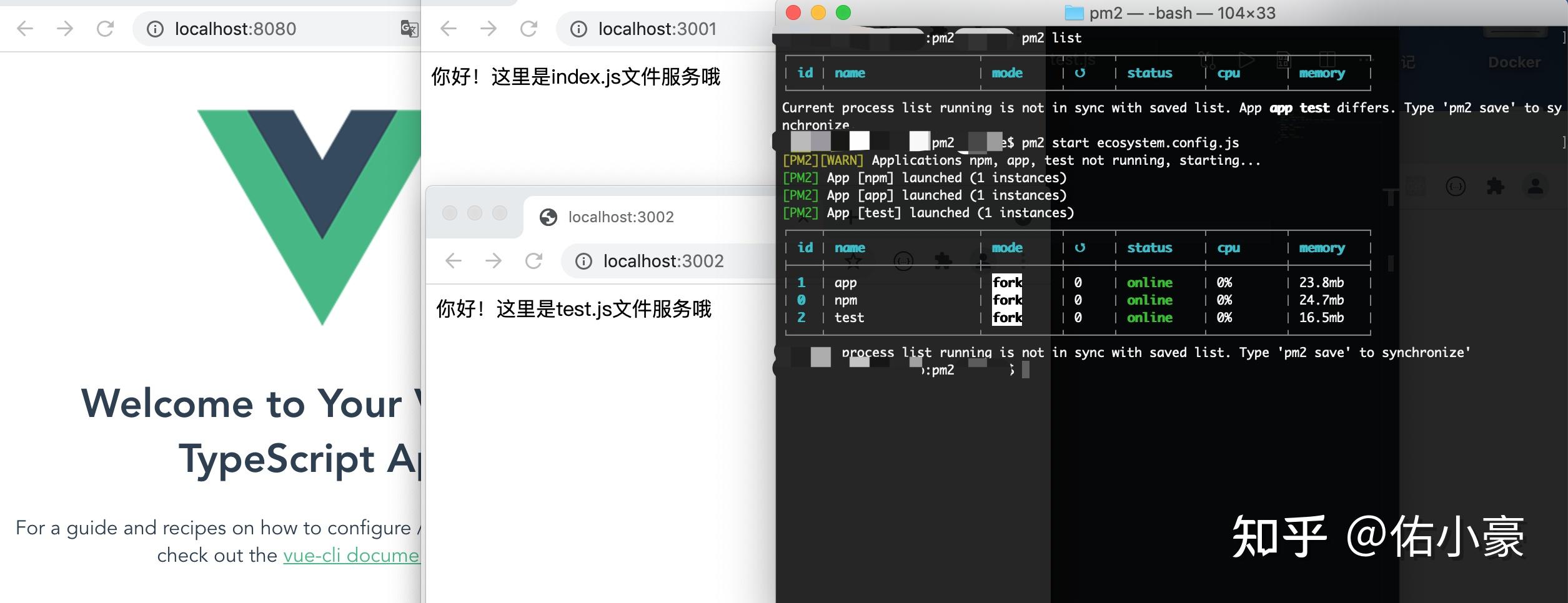1568x603 pixels.
Task: Click the localhost:3001 address bar
Action: coord(665,29)
